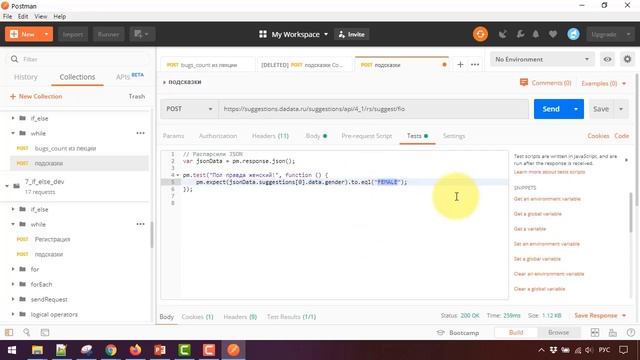Screen dimensions: 640x360
Task: Open new window options icon
Action: click(142, 34)
